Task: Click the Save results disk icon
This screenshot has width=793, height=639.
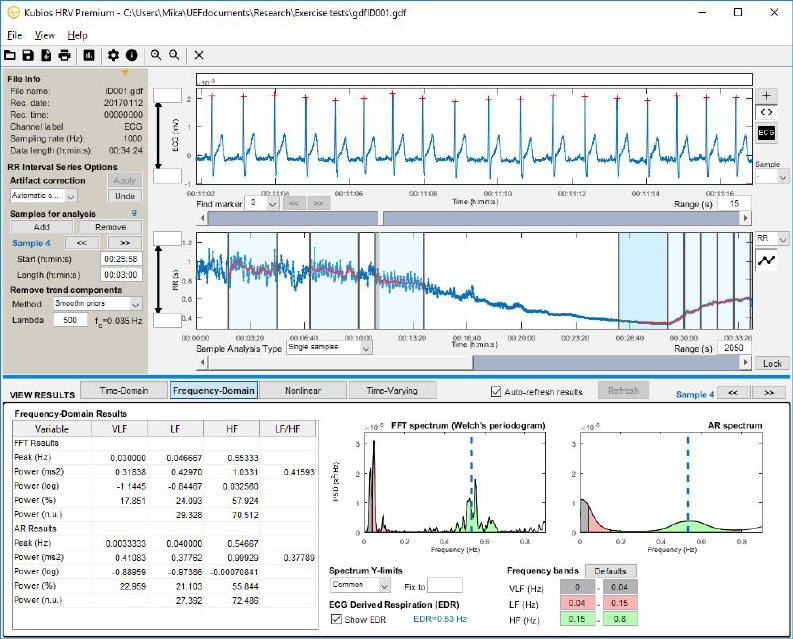Action: tap(28, 55)
